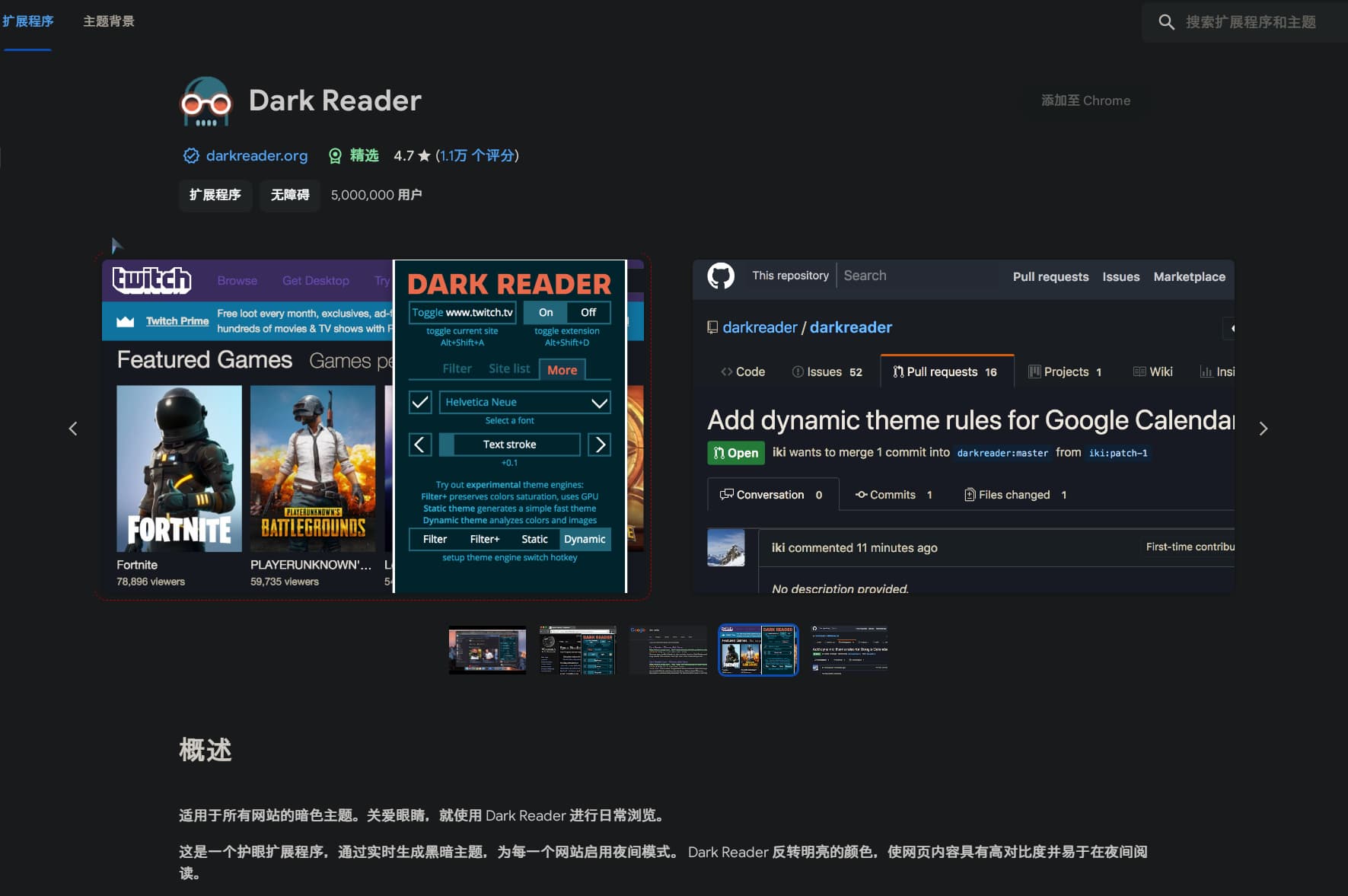Check the font selection checkbox
Image resolution: width=1348 pixels, height=896 pixels.
coord(420,402)
